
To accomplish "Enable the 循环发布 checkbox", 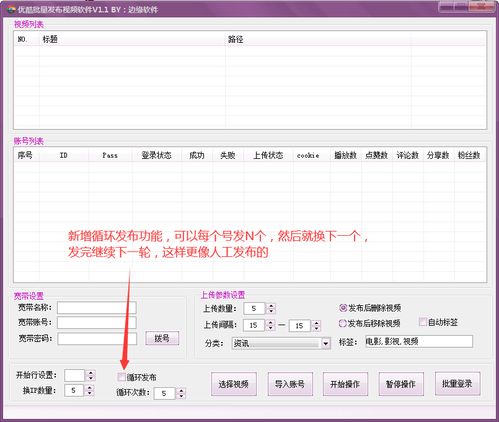I will pyautogui.click(x=122, y=377).
